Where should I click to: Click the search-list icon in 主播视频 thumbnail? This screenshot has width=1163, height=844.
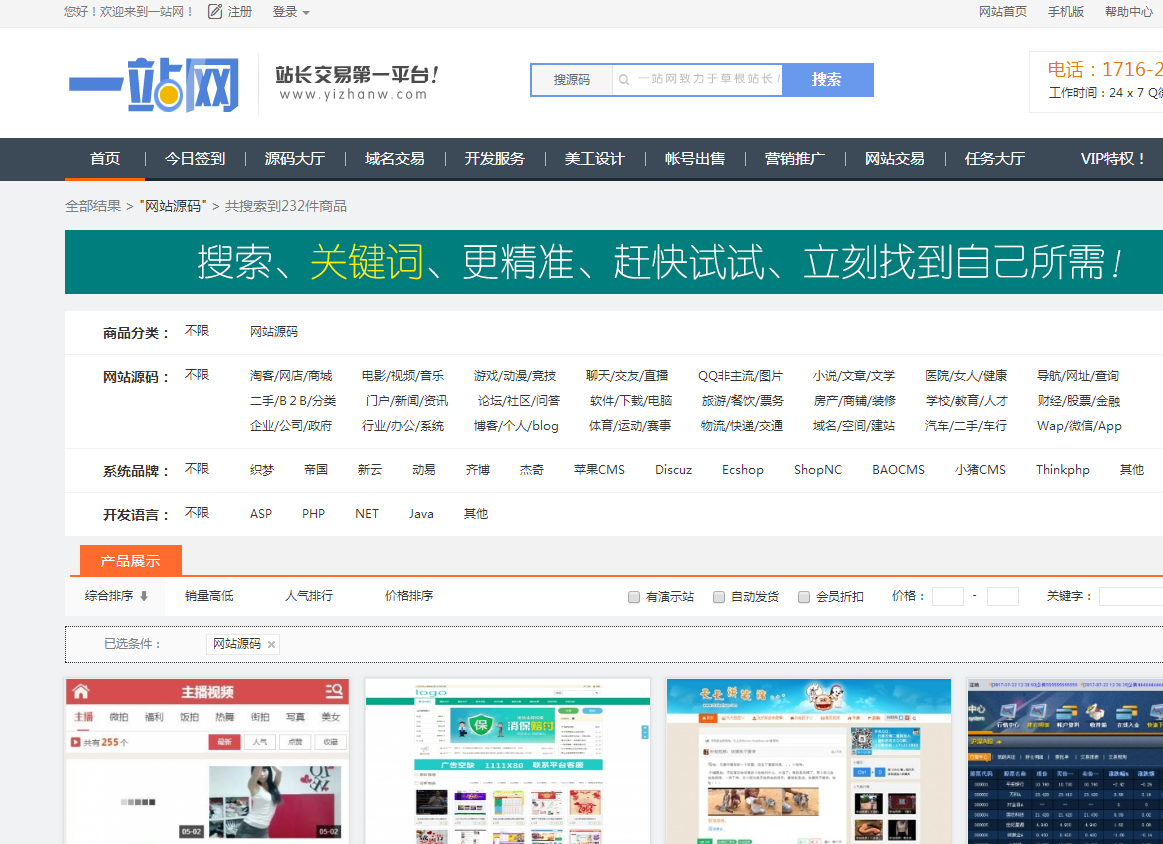(334, 692)
